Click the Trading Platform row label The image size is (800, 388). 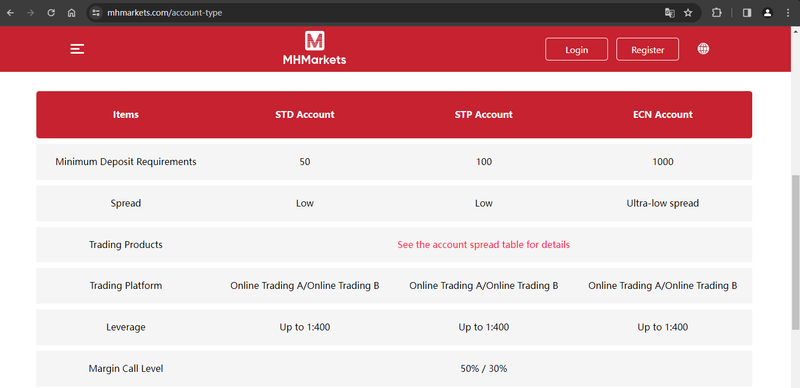click(x=126, y=285)
